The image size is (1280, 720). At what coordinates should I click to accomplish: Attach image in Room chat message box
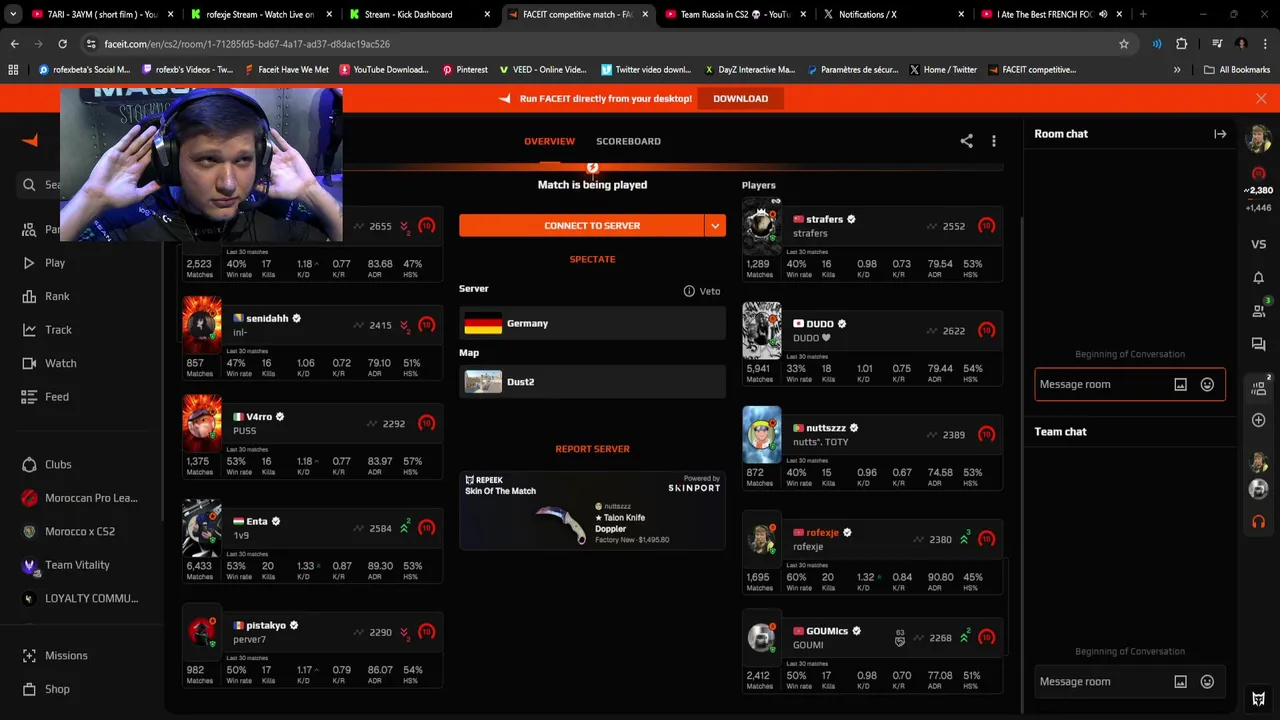coord(1180,385)
